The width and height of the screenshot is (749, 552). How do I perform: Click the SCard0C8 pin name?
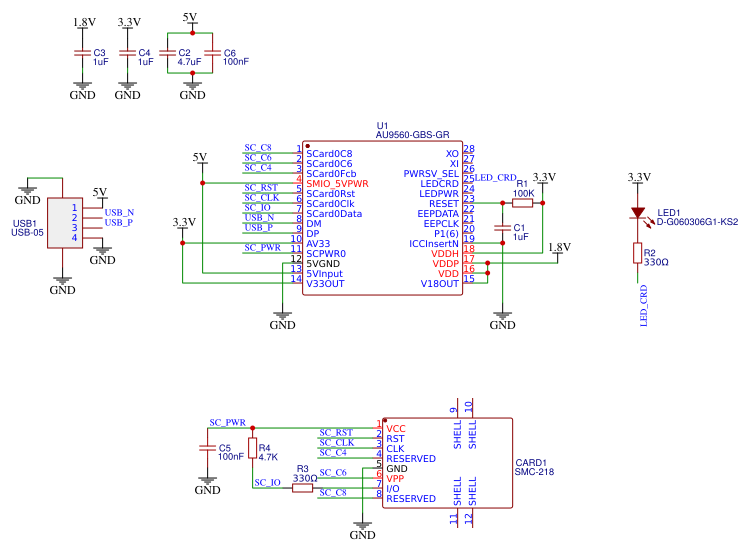329,154
